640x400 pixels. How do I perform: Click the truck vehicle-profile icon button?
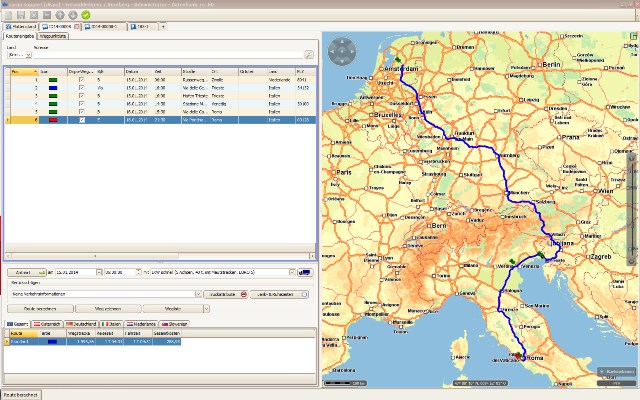305,272
